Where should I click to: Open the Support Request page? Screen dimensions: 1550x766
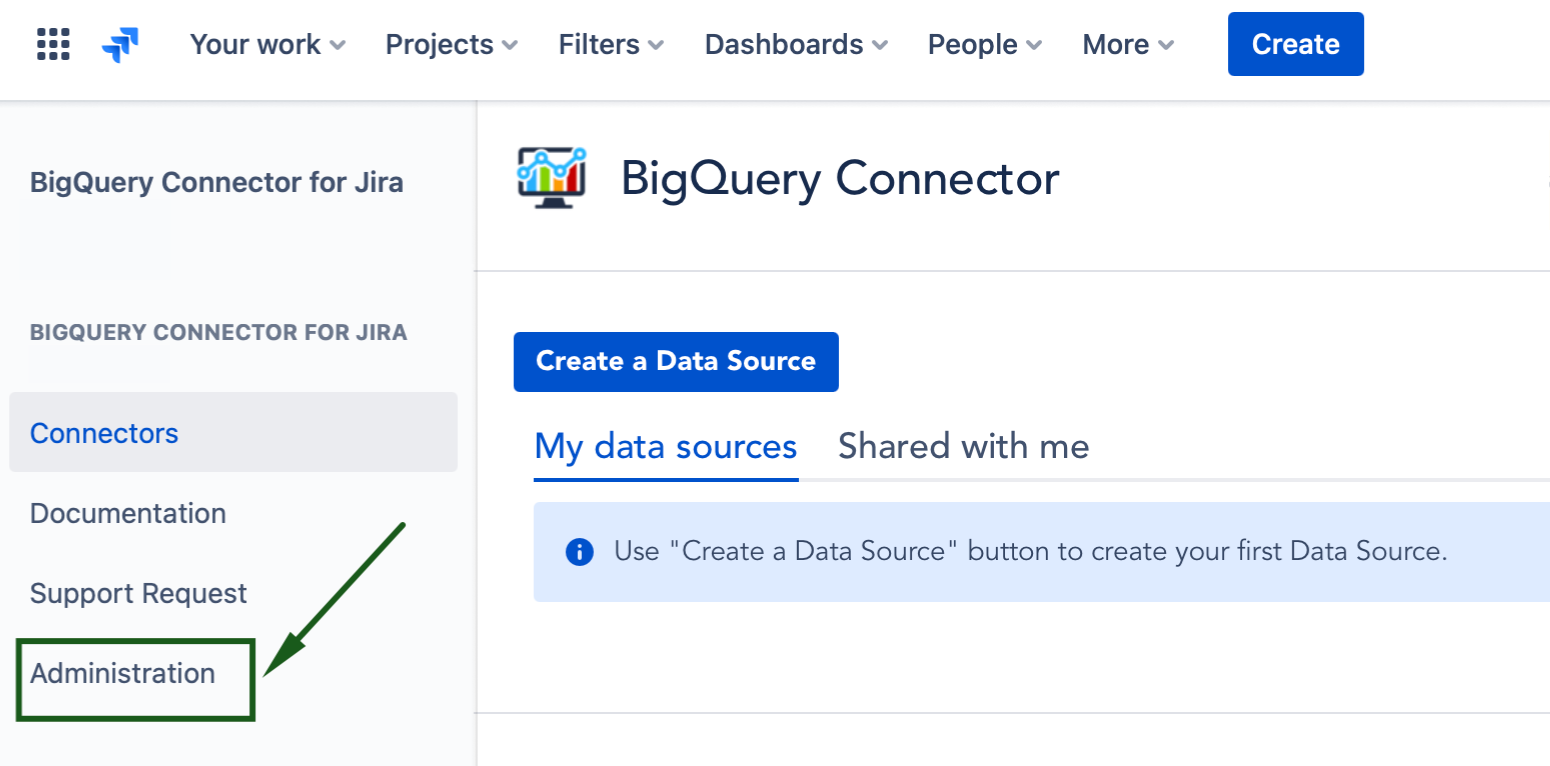[138, 592]
